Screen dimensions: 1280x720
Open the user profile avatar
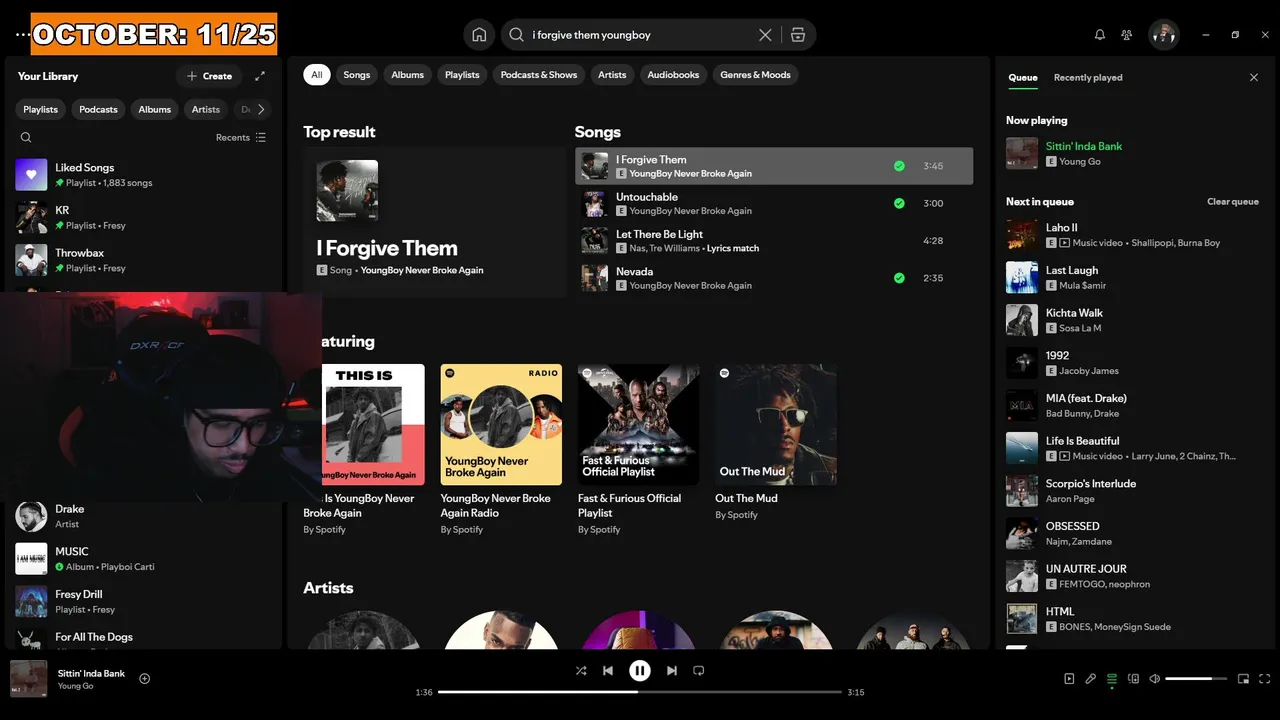1164,35
